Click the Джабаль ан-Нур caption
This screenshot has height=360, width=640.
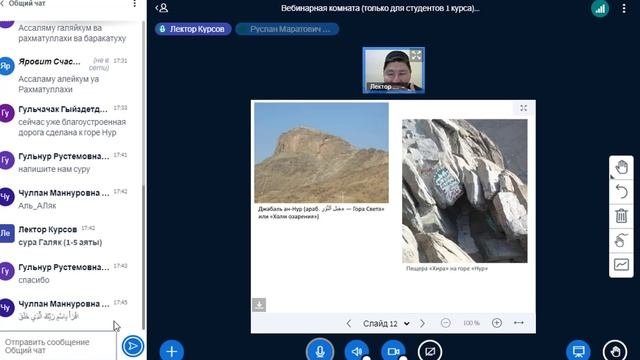point(321,212)
